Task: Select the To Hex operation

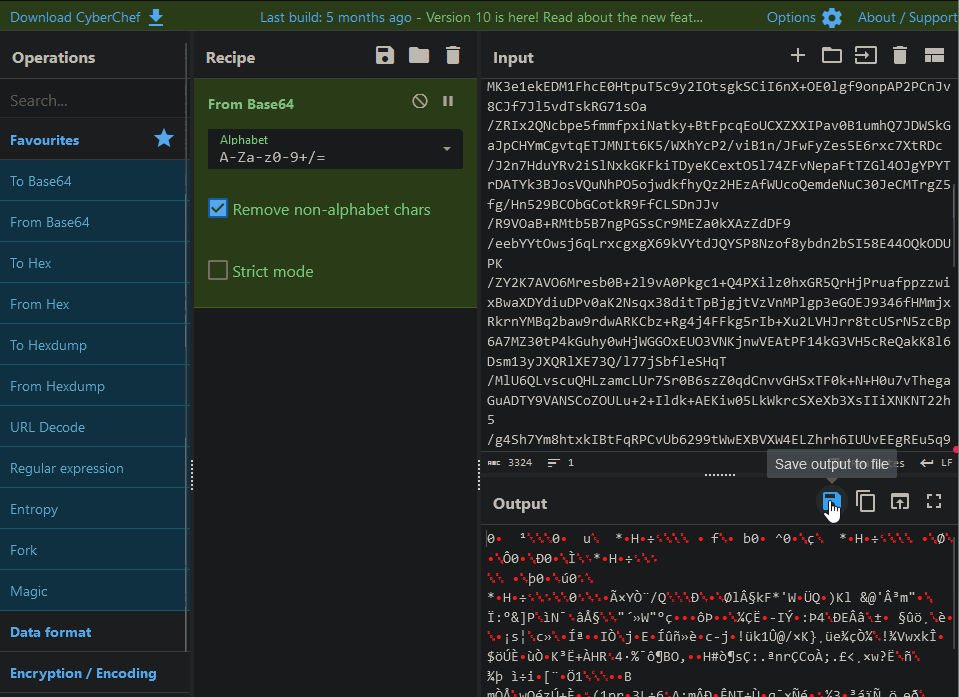Action: click(x=94, y=263)
